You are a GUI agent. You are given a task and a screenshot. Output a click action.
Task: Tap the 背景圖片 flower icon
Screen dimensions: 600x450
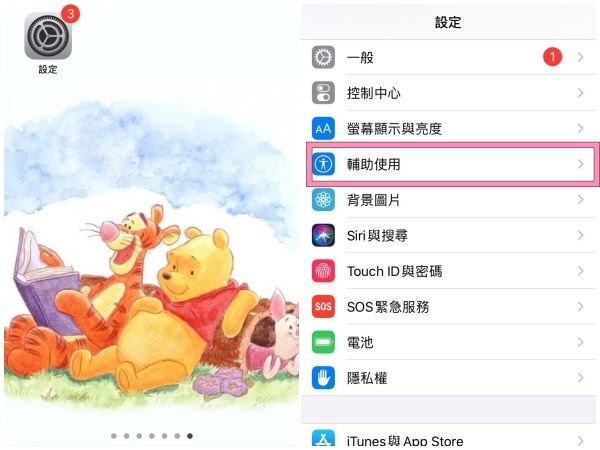coord(323,200)
